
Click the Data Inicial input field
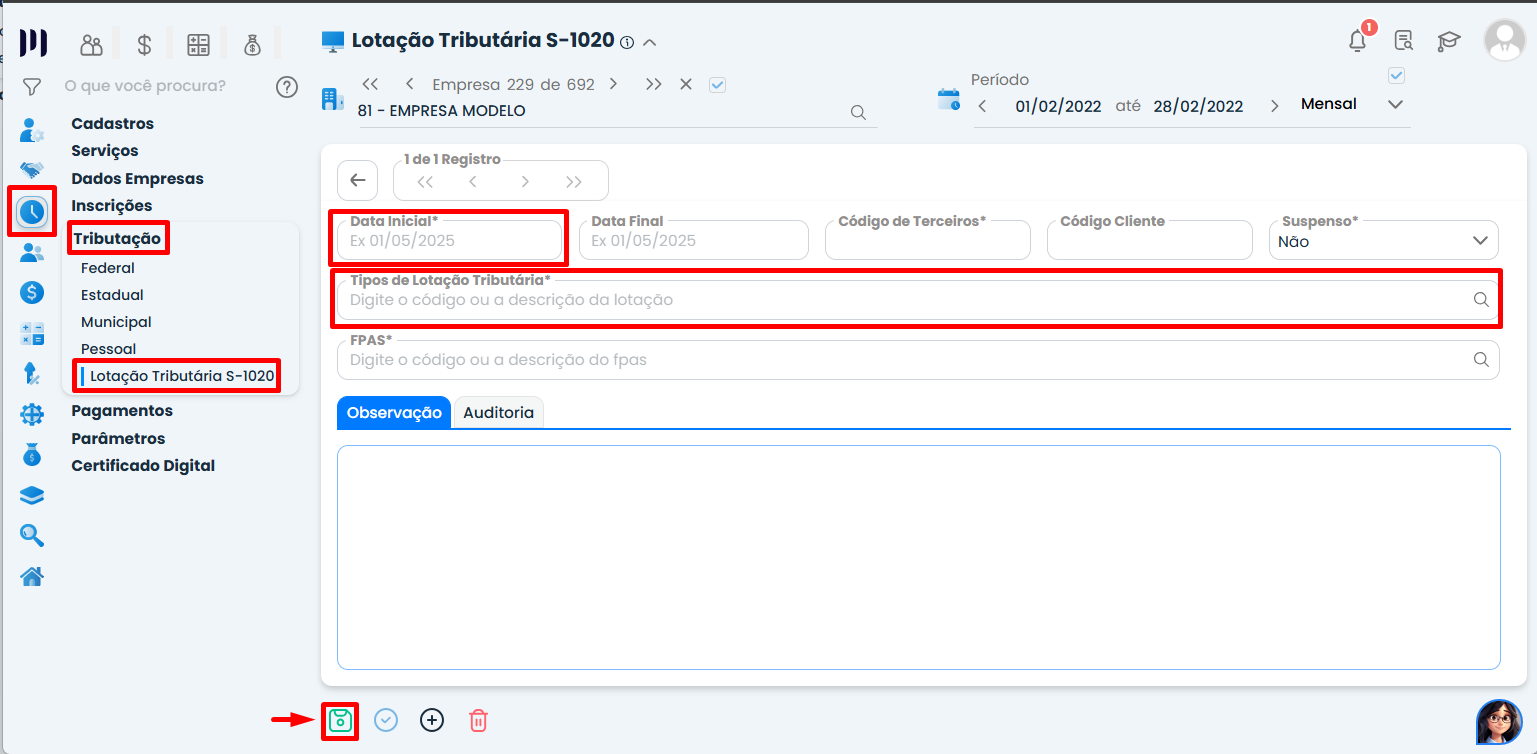449,241
